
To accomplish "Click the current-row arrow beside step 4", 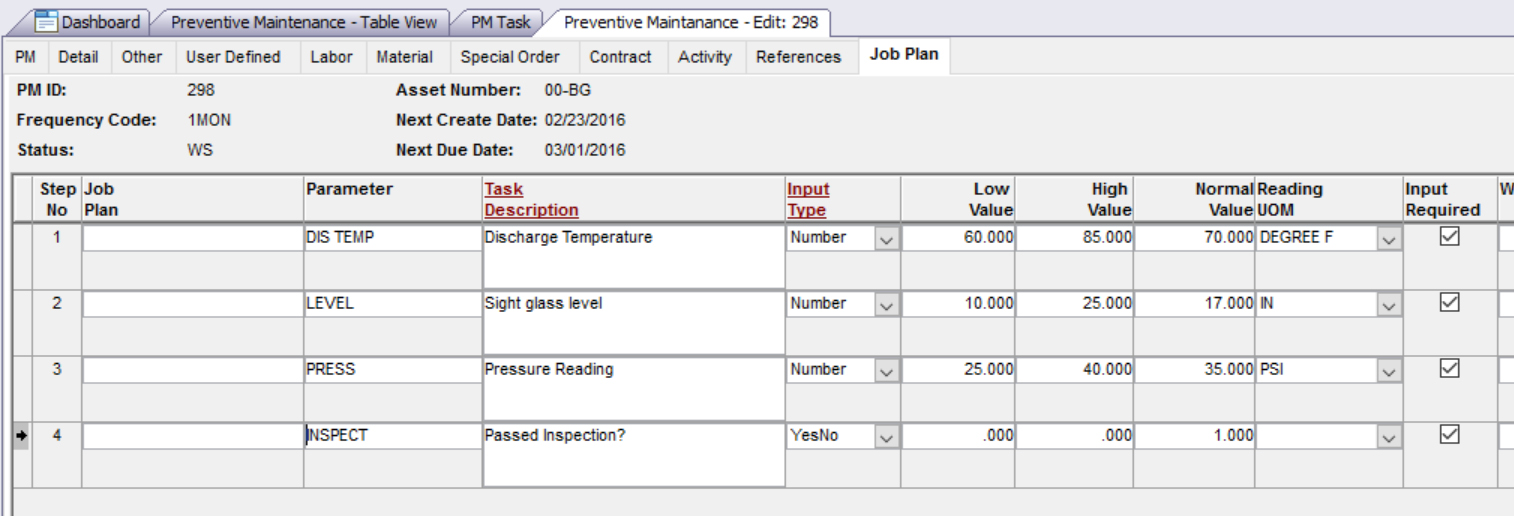I will point(22,436).
